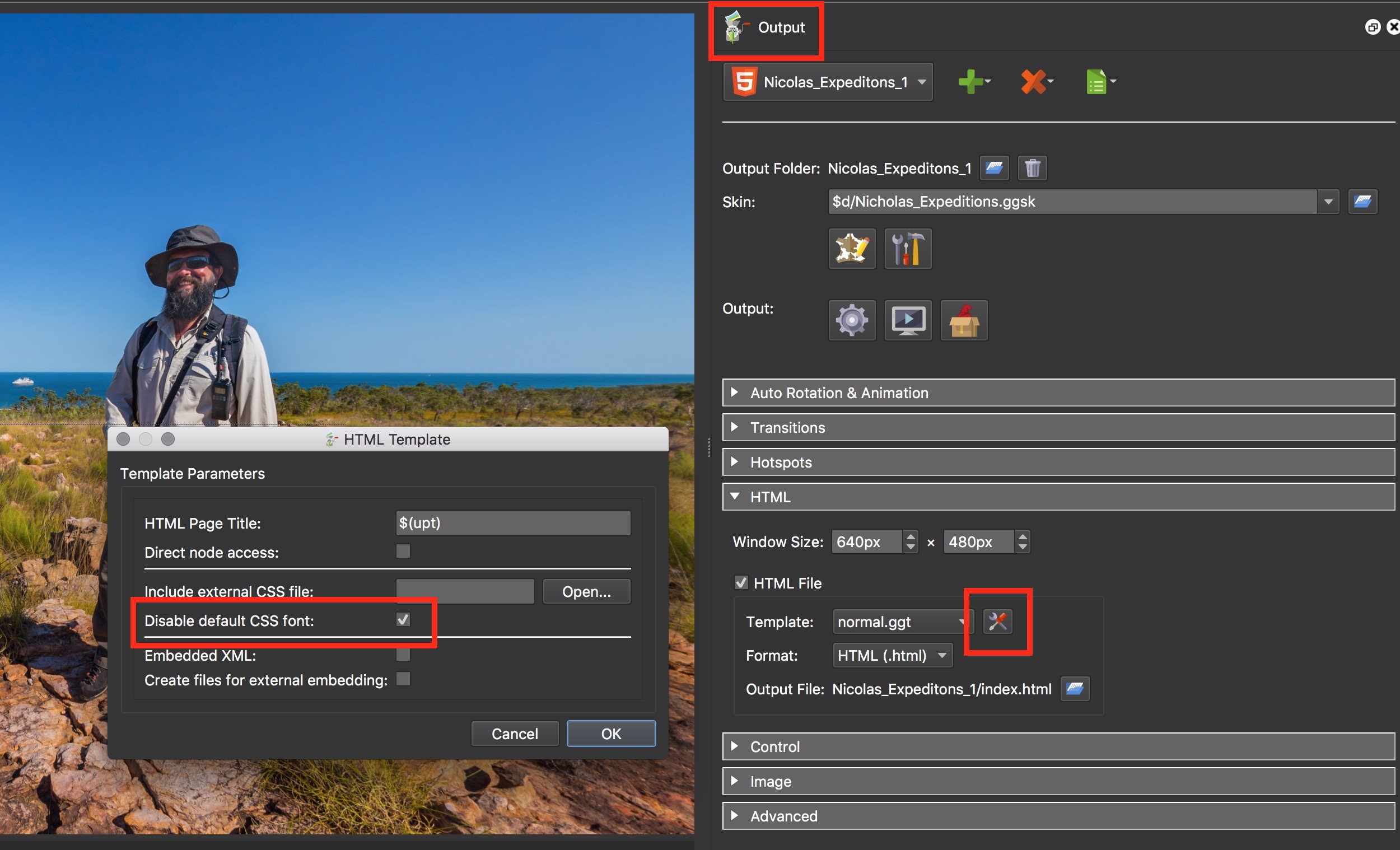This screenshot has height=850, width=1400.
Task: Click the gear Generate Output icon
Action: pos(852,320)
